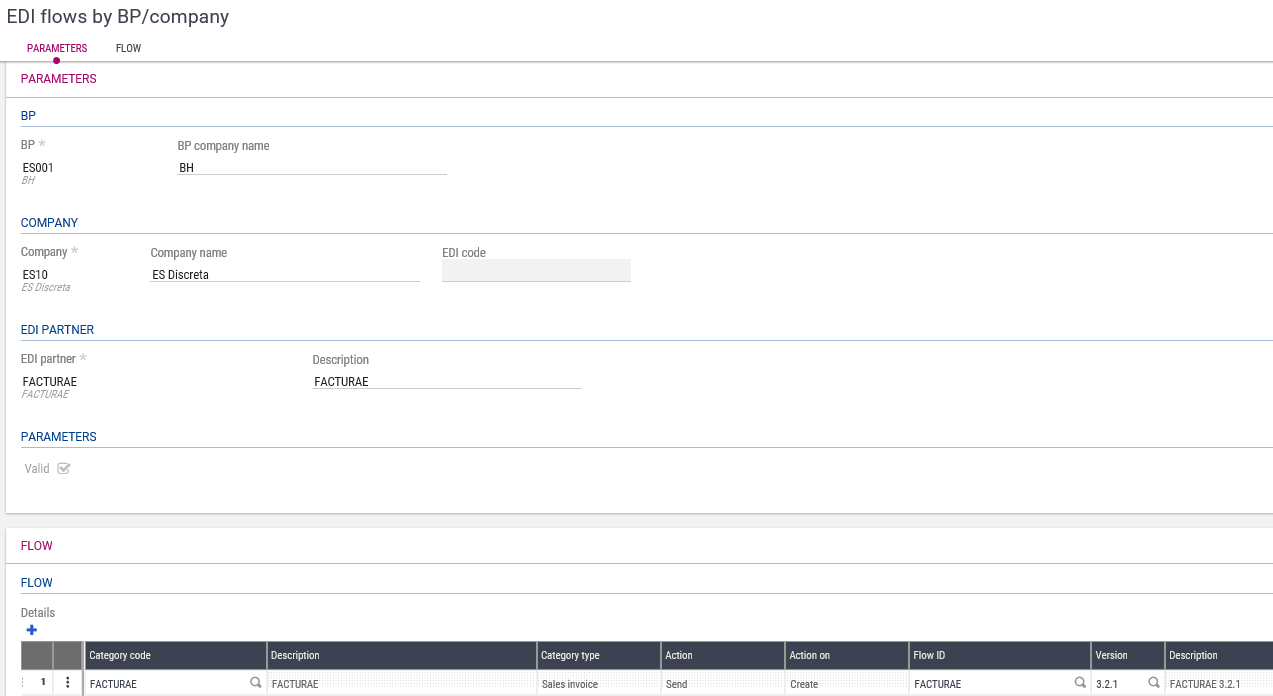Select the PARAMETERS tab
Screen dimensions: 1273x696
[x=57, y=48]
